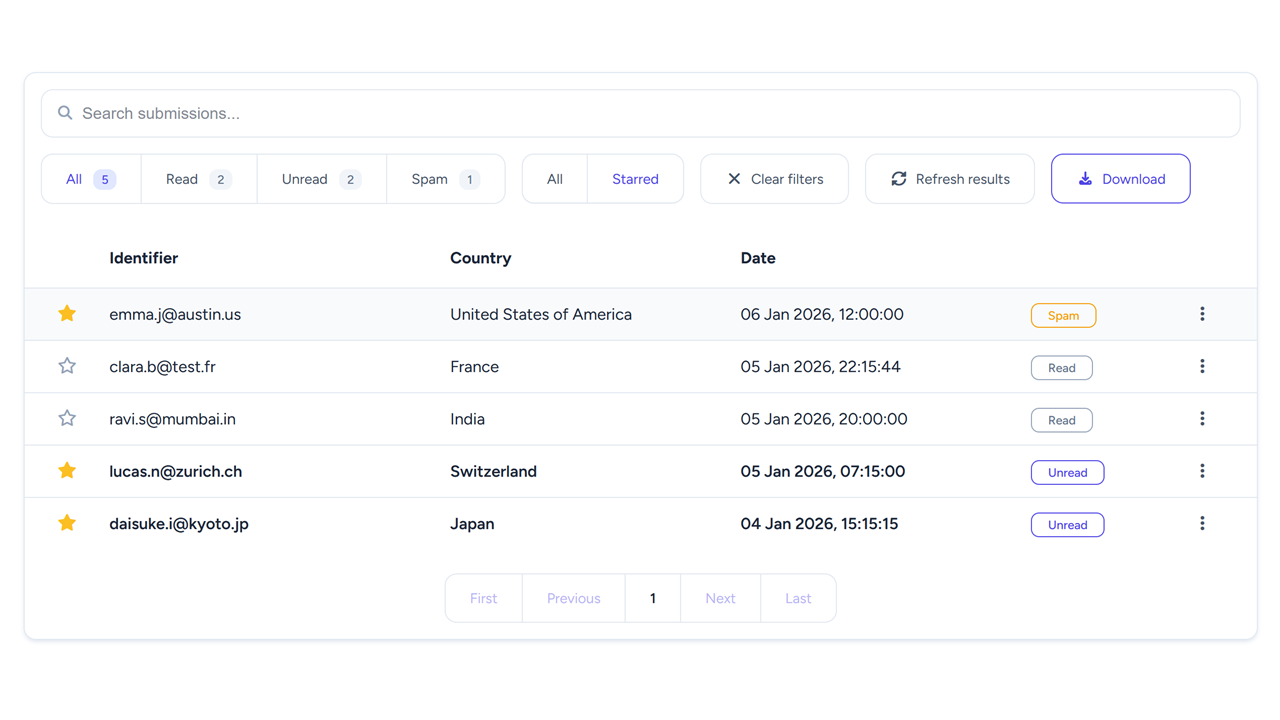Filter by Starred submissions
Image resolution: width=1280 pixels, height=720 pixels.
click(635, 179)
